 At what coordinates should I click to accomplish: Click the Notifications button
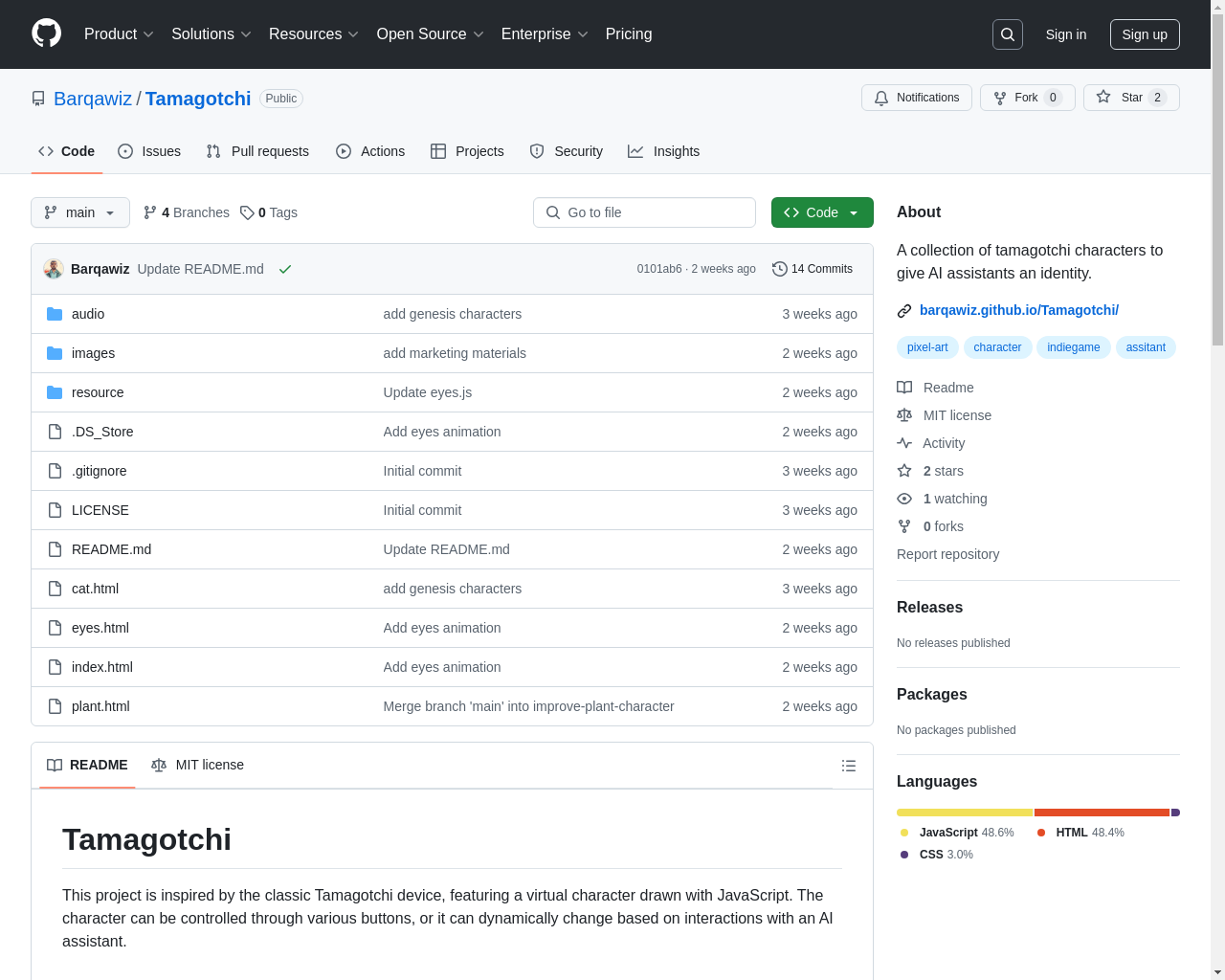click(x=917, y=98)
